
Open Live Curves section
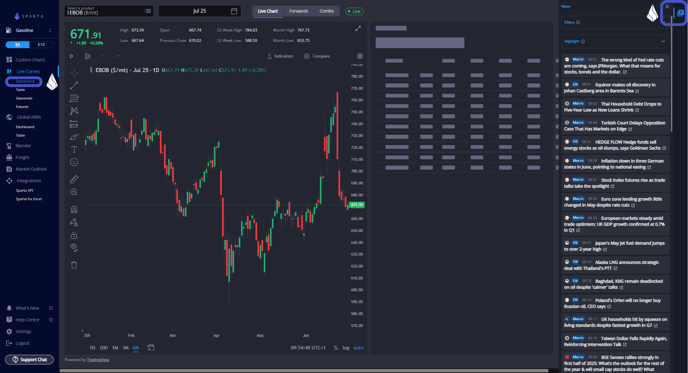[x=23, y=71]
